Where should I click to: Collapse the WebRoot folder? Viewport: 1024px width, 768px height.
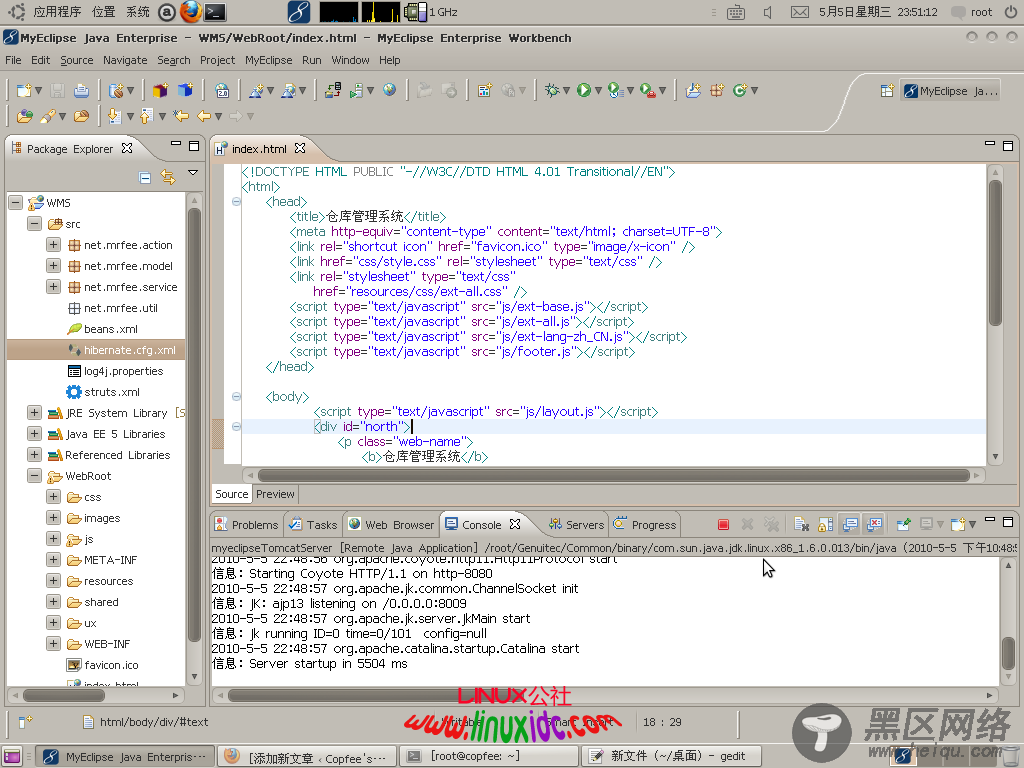[x=34, y=475]
